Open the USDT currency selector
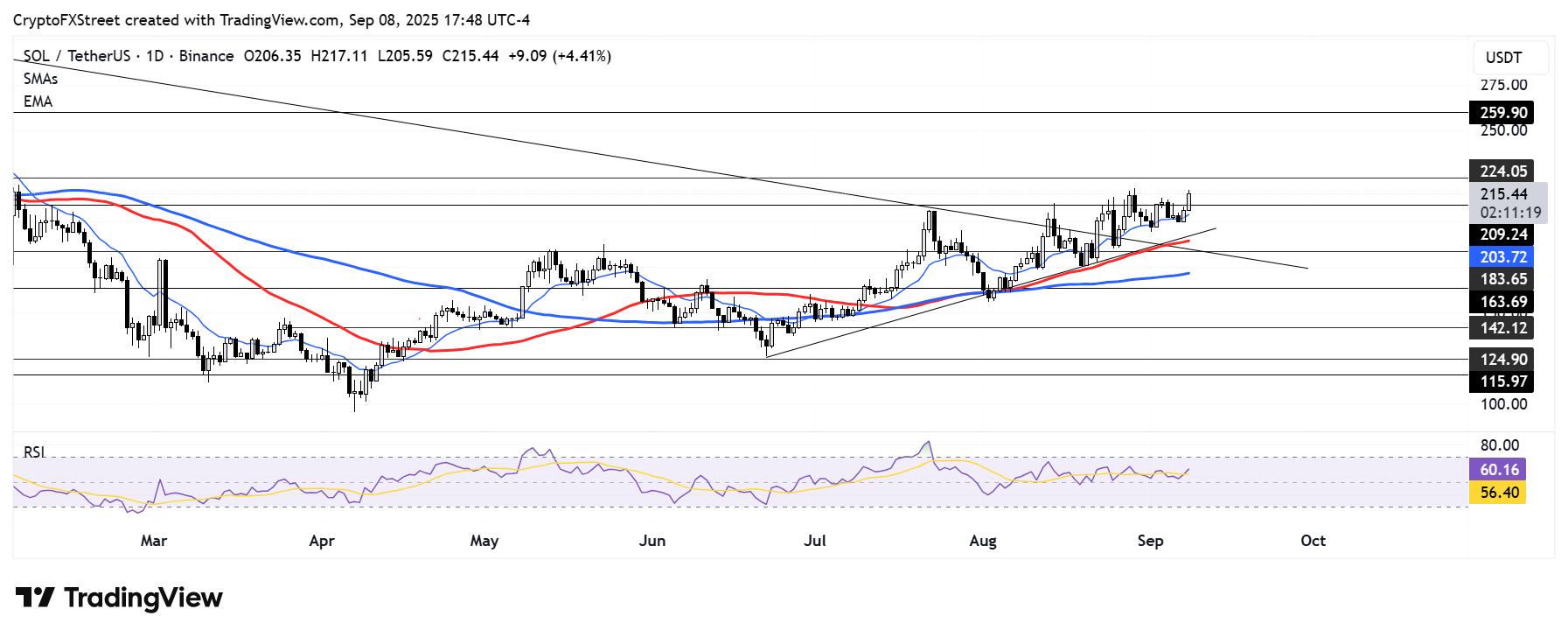 tap(1503, 59)
